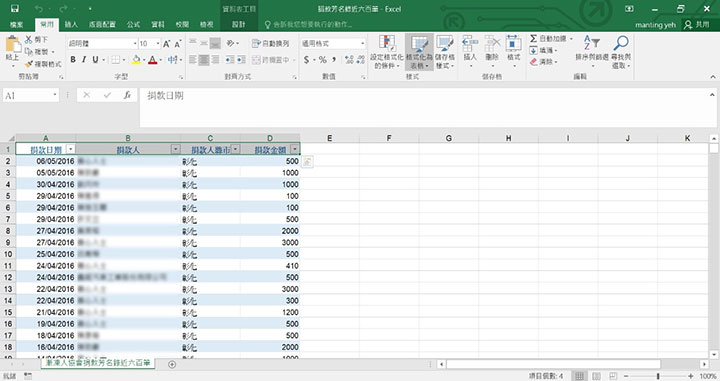
Task: Open the filter dropdown in the column A header
Action: click(70, 149)
